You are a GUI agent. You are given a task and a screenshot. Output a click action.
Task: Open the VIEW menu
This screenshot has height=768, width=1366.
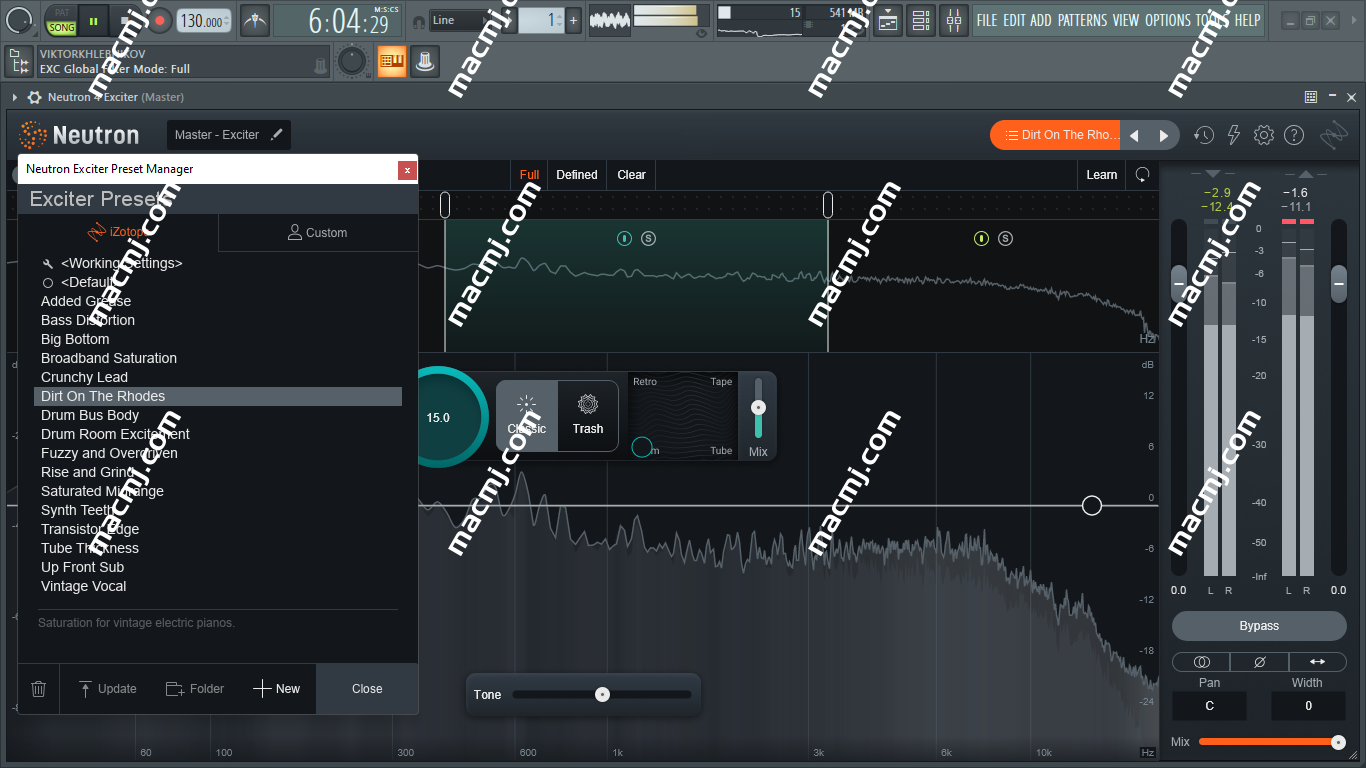coord(1126,20)
